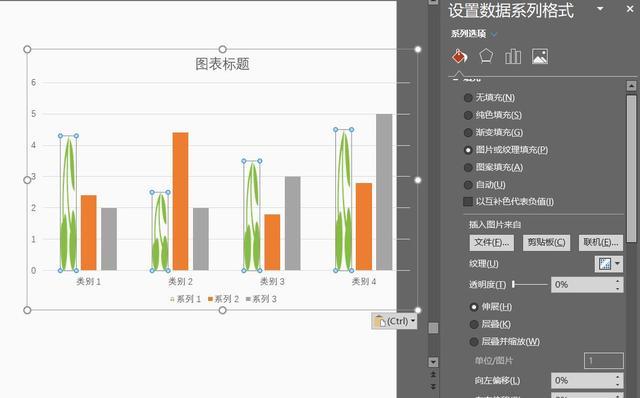Click the 文件(F)... button

pyautogui.click(x=491, y=242)
